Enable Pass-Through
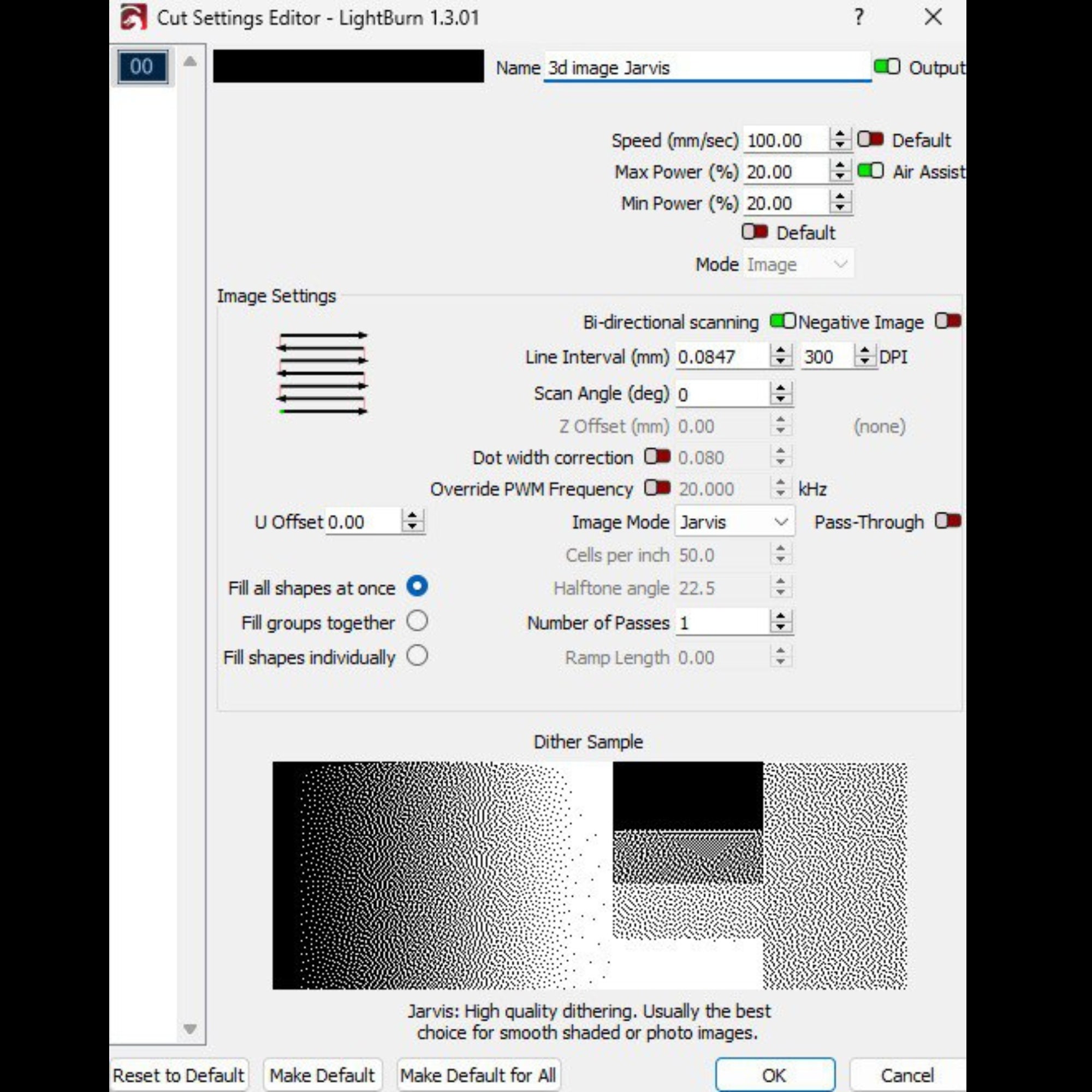Viewport: 1092px width, 1092px height. point(947,521)
